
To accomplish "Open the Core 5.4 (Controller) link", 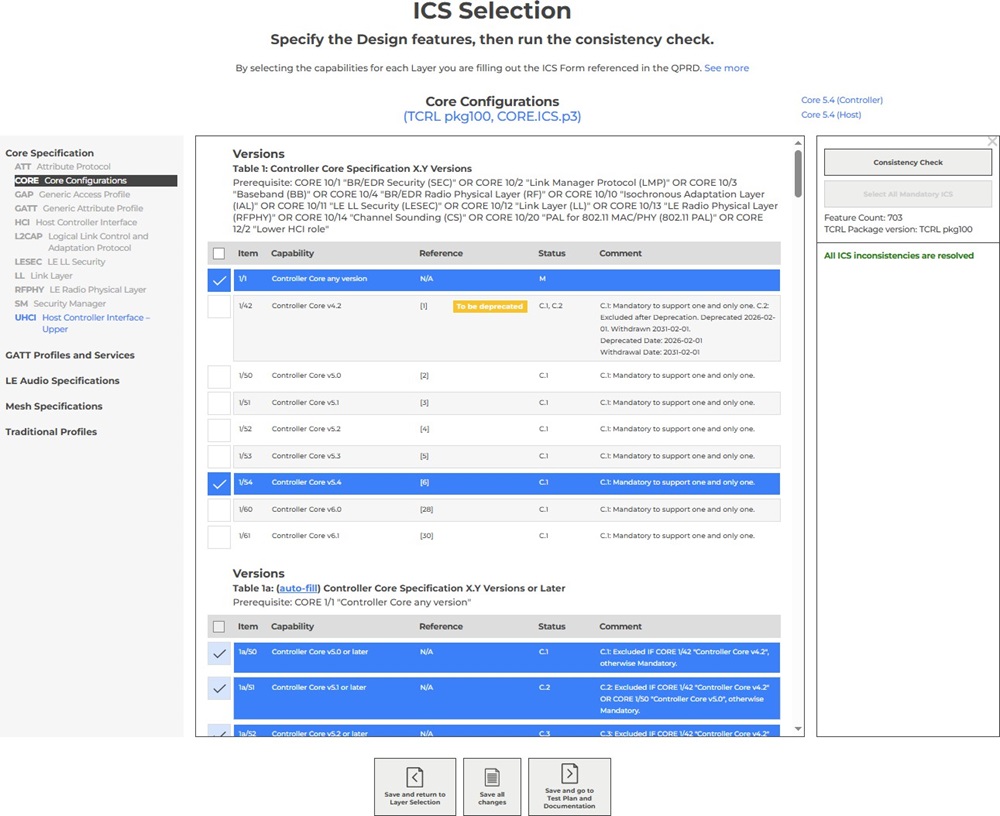I will (841, 100).
